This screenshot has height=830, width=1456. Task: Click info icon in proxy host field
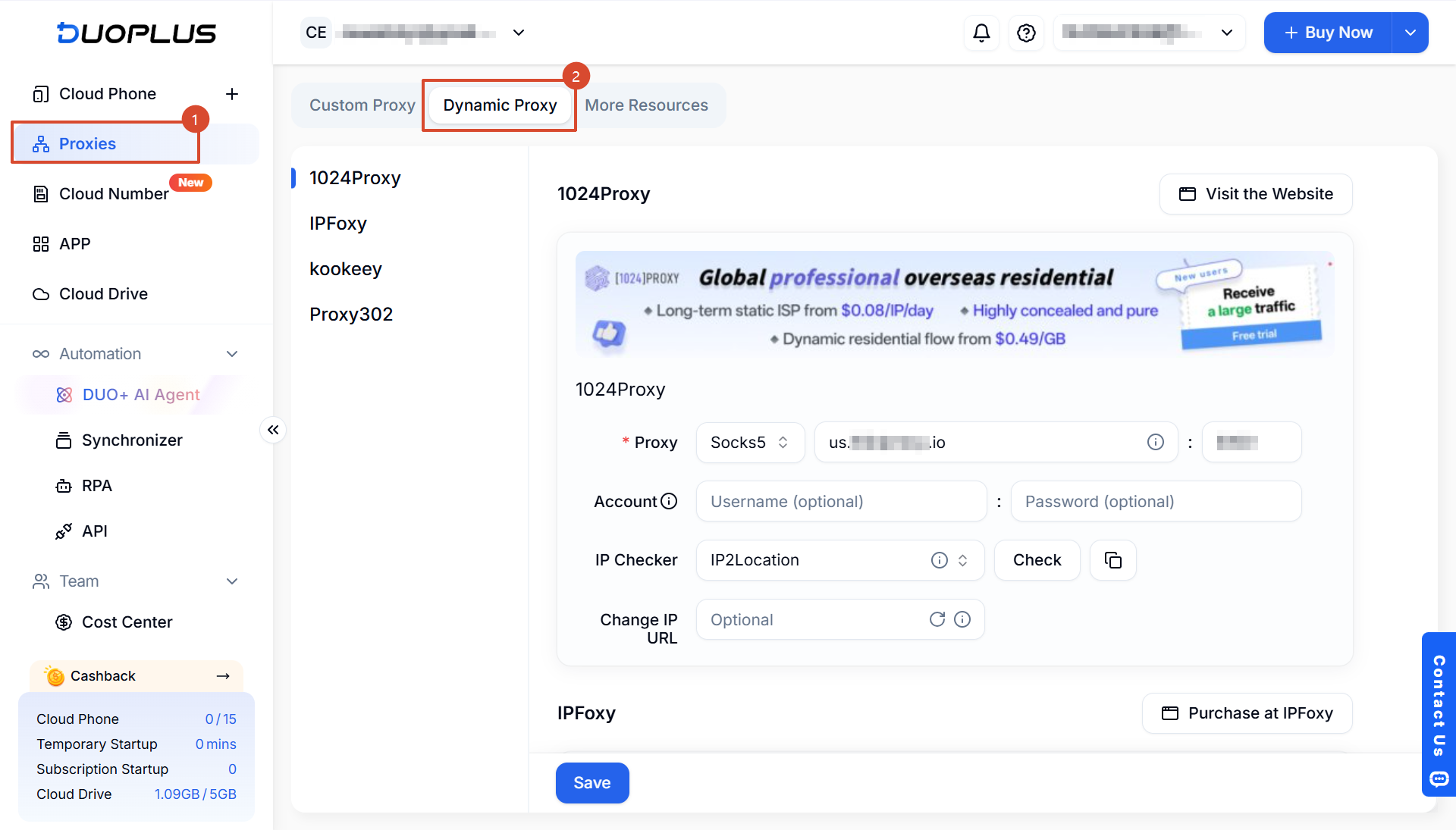(x=1155, y=442)
